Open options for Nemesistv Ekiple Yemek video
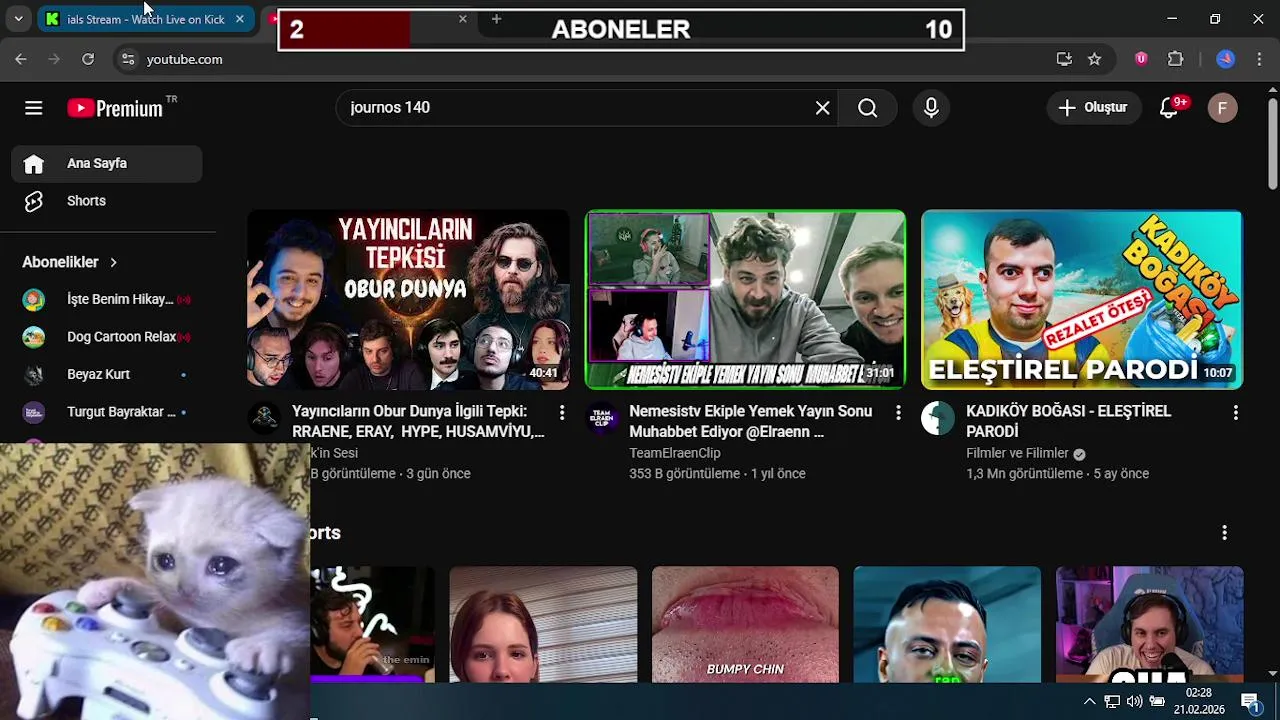 [x=898, y=413]
